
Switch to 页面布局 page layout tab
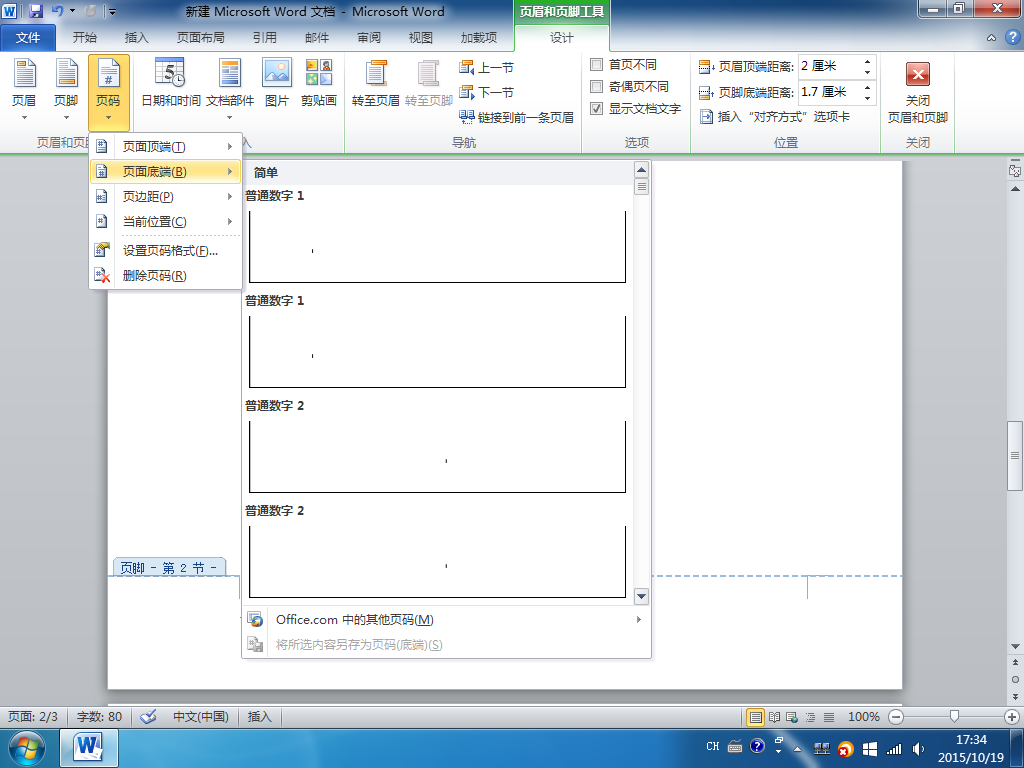click(200, 38)
